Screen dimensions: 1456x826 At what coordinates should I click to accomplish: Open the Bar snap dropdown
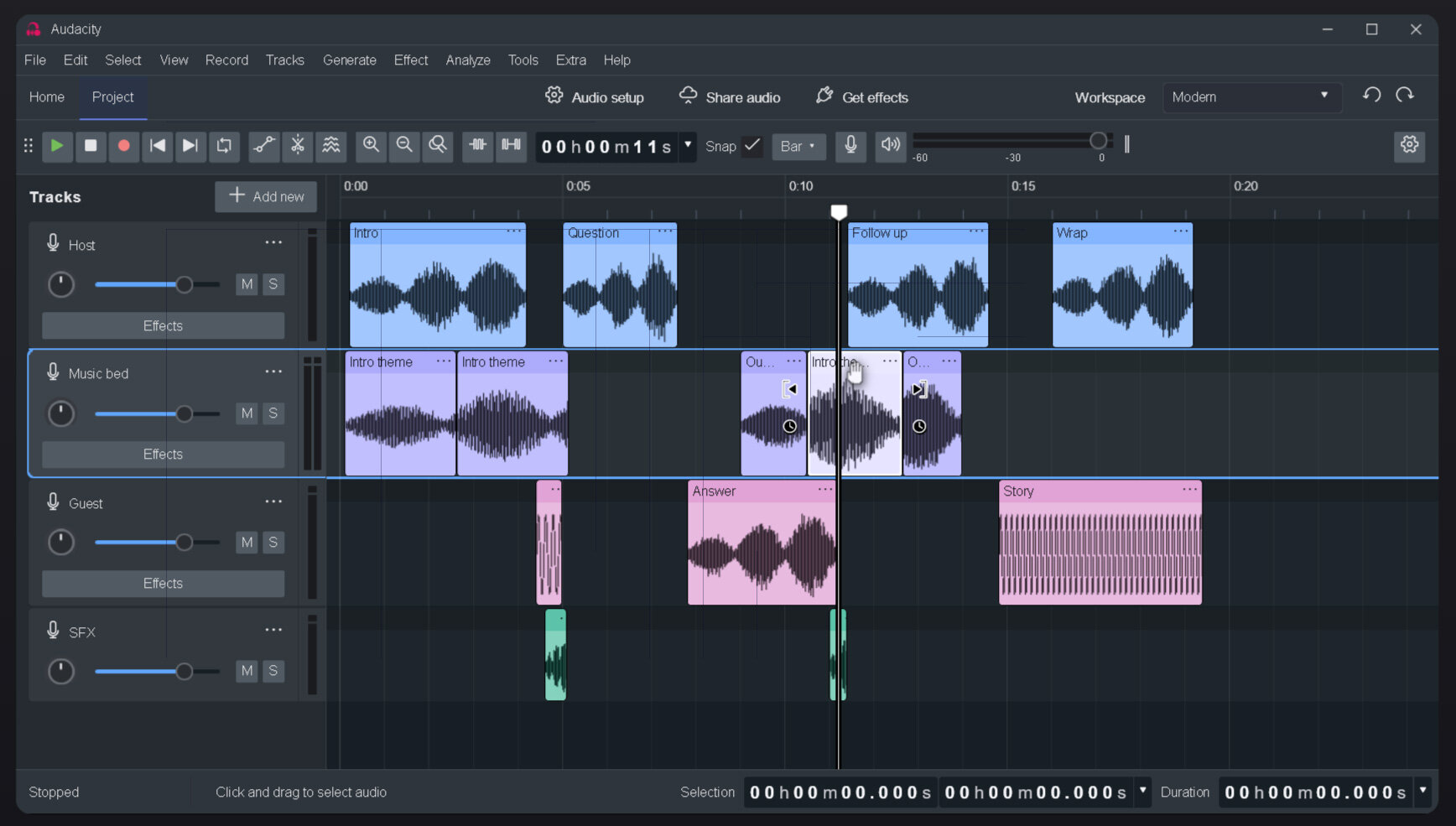coord(798,146)
